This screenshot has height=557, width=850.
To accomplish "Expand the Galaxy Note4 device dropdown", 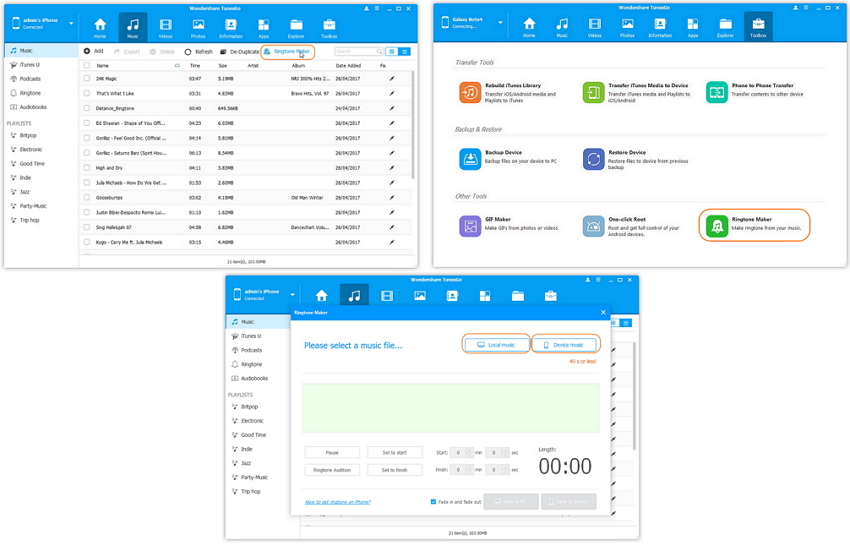I will point(501,23).
